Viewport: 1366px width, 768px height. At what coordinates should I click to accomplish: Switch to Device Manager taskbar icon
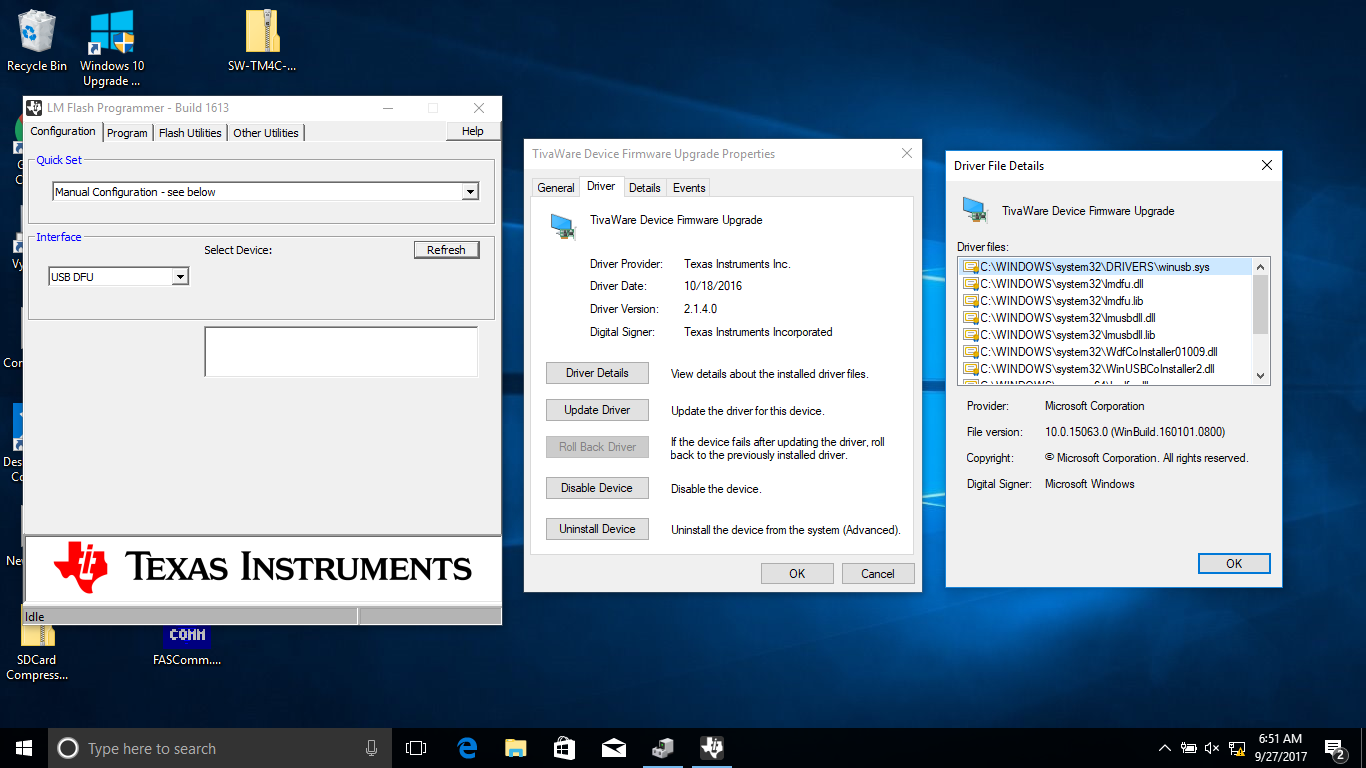(662, 748)
